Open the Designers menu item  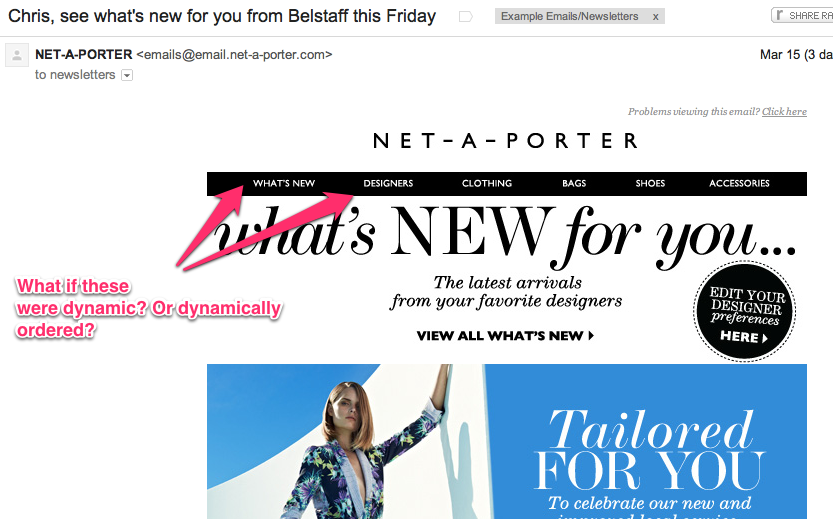click(x=388, y=184)
